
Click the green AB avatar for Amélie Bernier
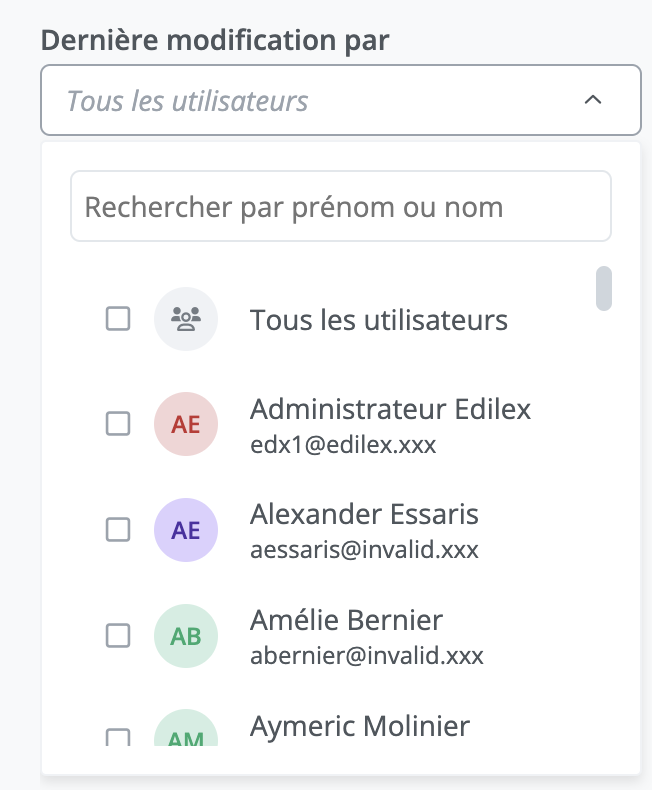pos(186,636)
